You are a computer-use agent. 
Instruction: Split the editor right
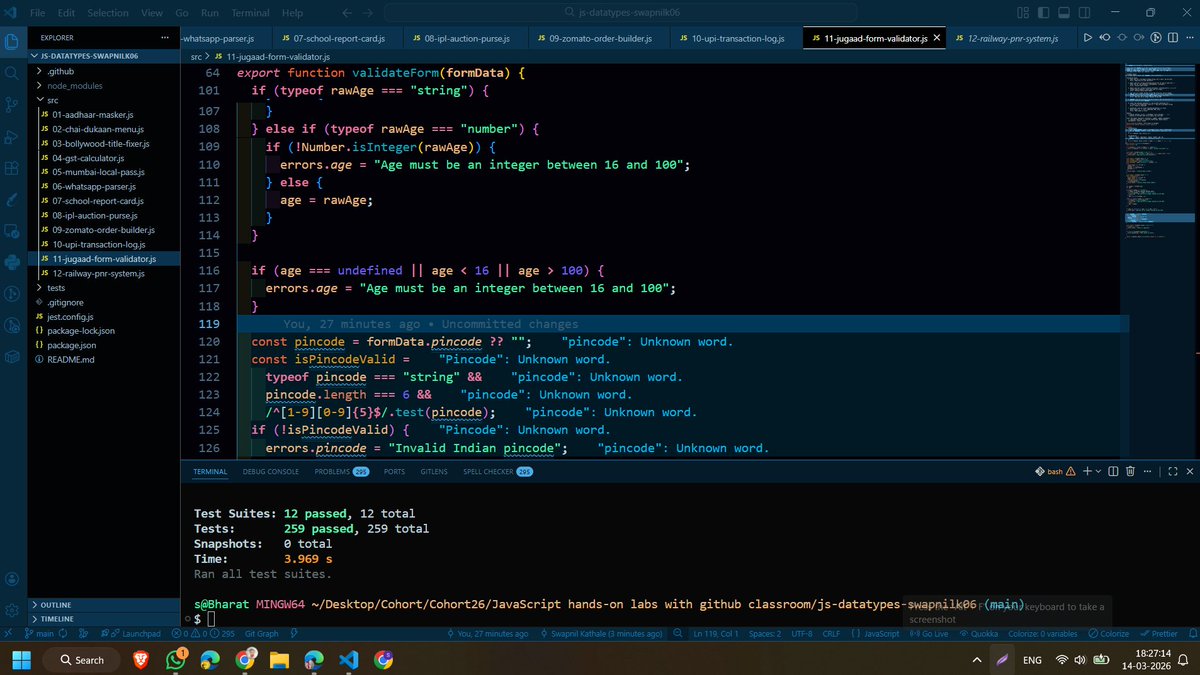coord(1171,38)
